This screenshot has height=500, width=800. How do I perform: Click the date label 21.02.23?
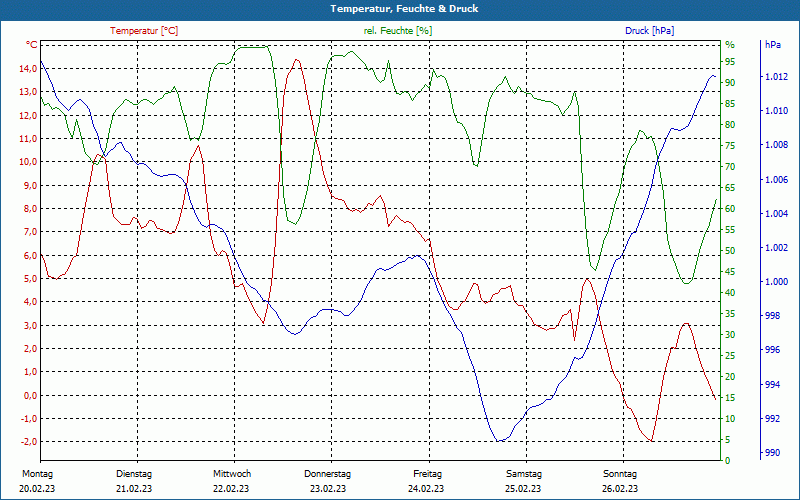(x=134, y=489)
